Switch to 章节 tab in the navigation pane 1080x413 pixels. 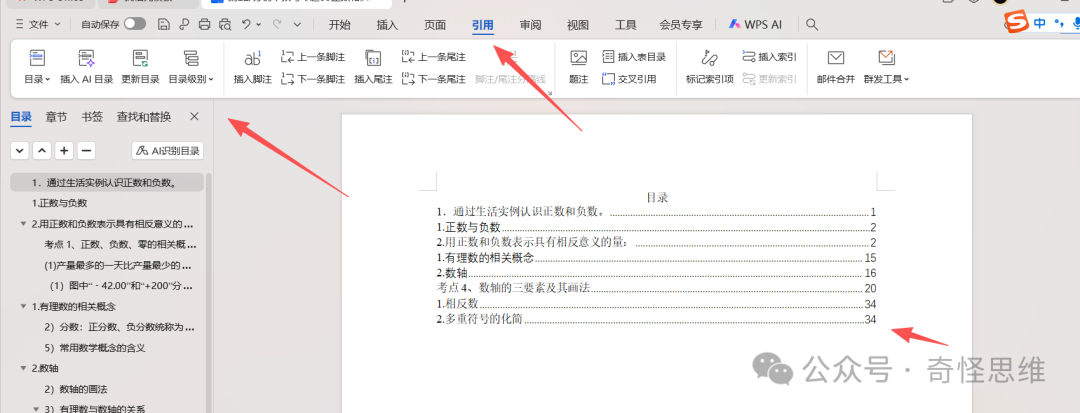[56, 116]
